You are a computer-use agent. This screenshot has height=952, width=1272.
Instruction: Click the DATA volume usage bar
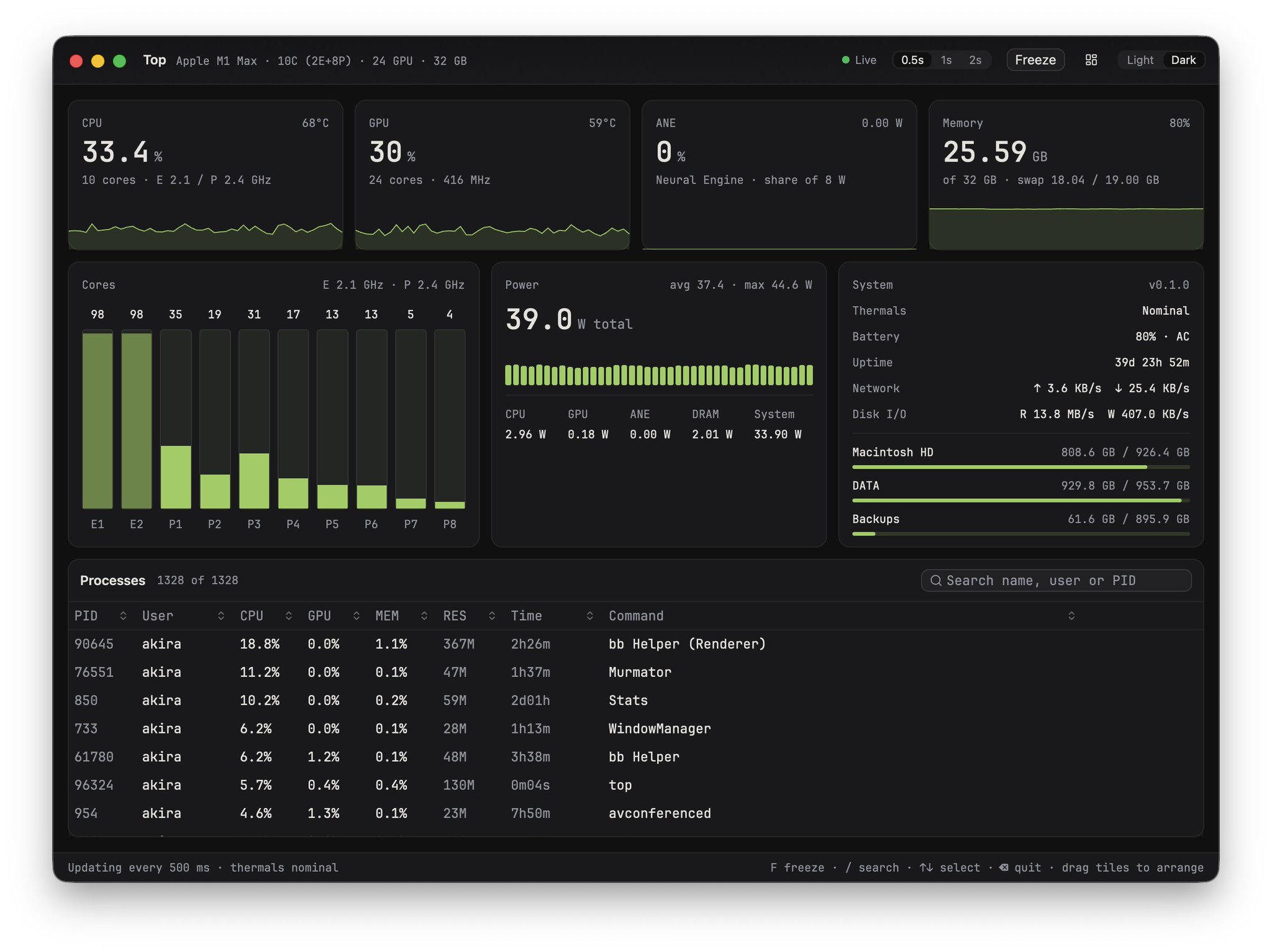point(1020,501)
